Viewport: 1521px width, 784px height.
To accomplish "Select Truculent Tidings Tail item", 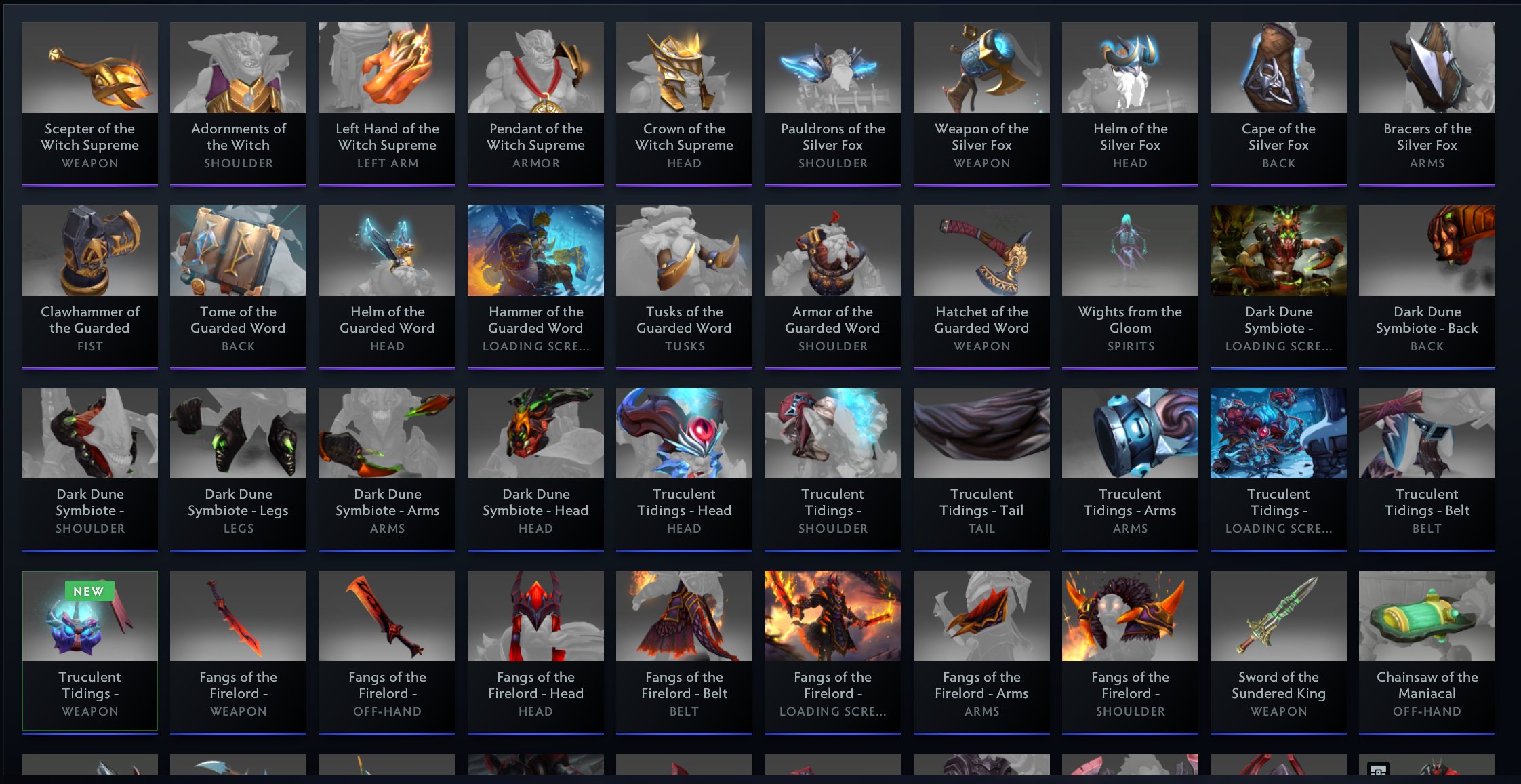I will [981, 469].
